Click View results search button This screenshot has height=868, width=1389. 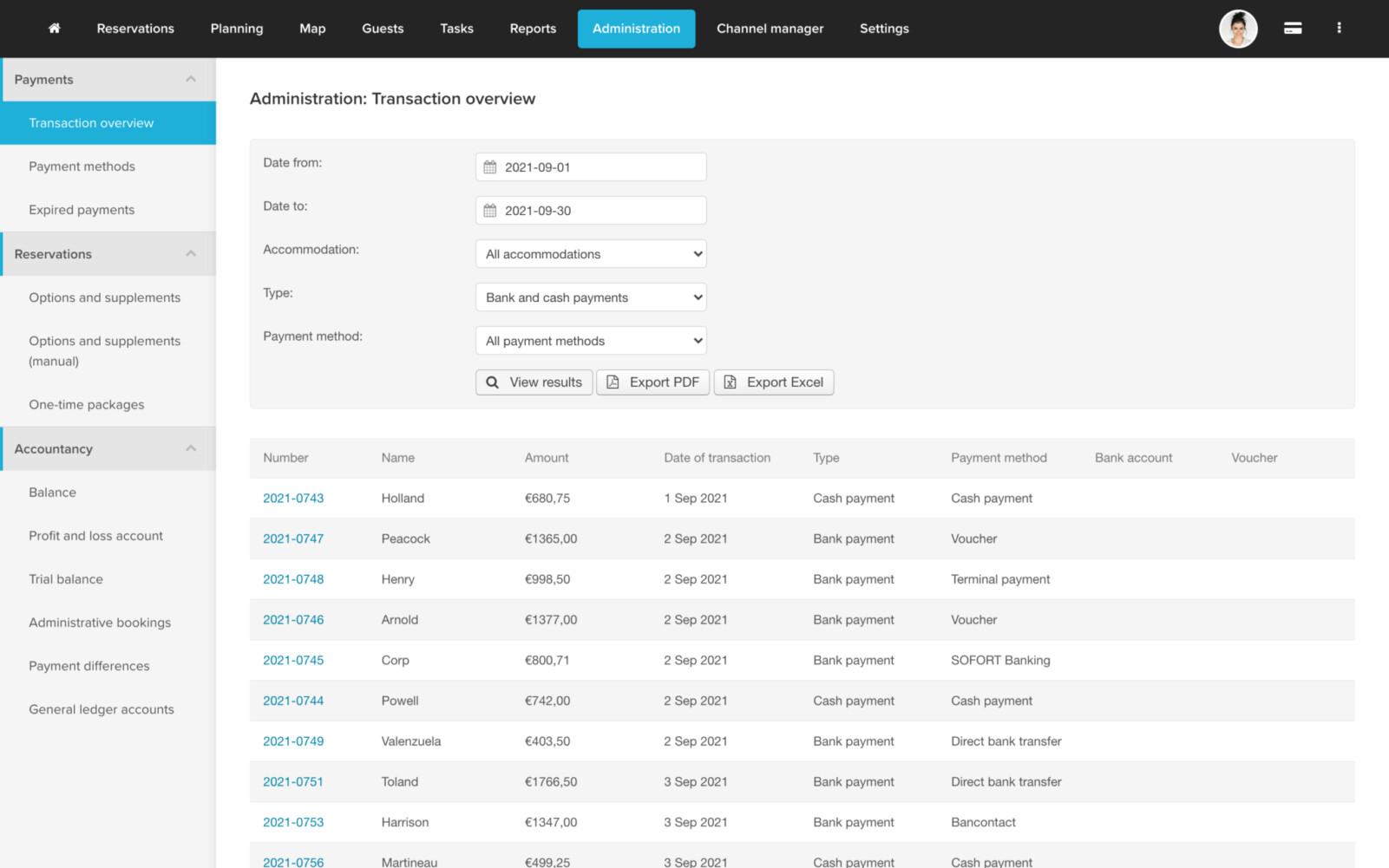pyautogui.click(x=534, y=382)
